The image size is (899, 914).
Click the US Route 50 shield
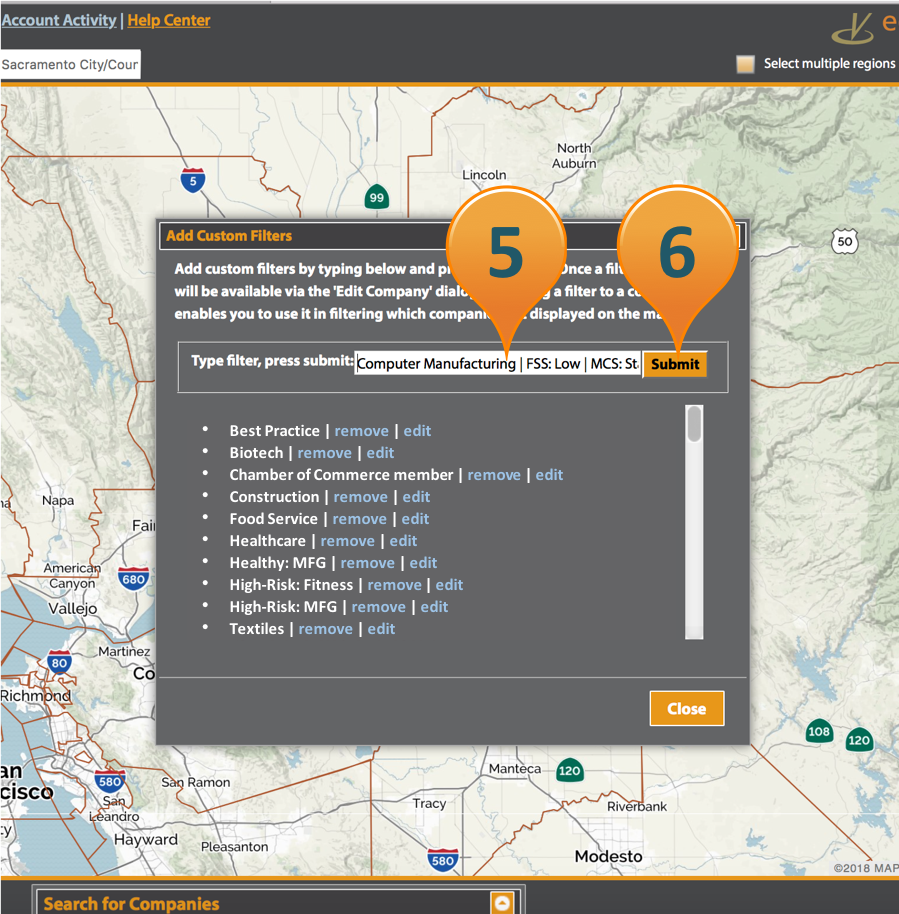click(x=845, y=241)
